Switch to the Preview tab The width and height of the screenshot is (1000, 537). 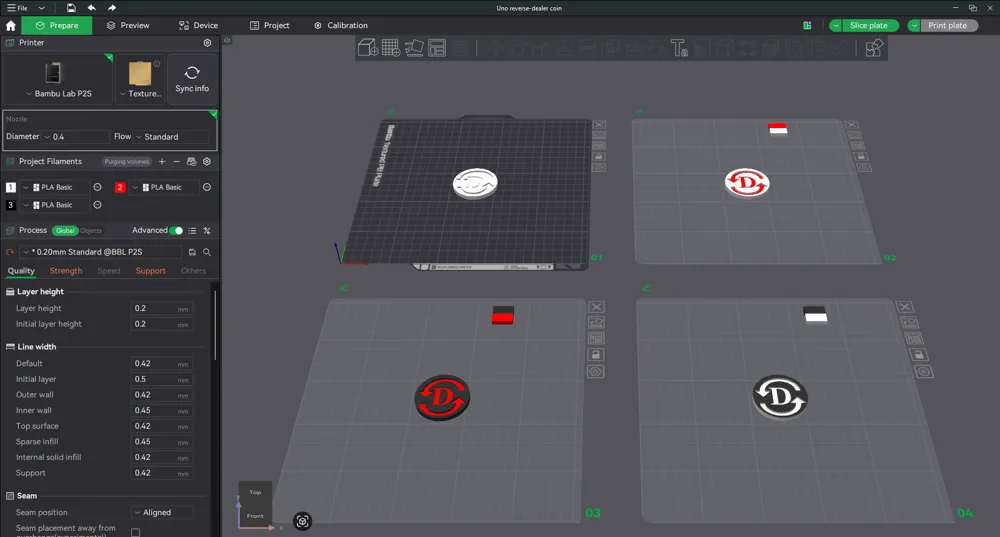pos(128,26)
